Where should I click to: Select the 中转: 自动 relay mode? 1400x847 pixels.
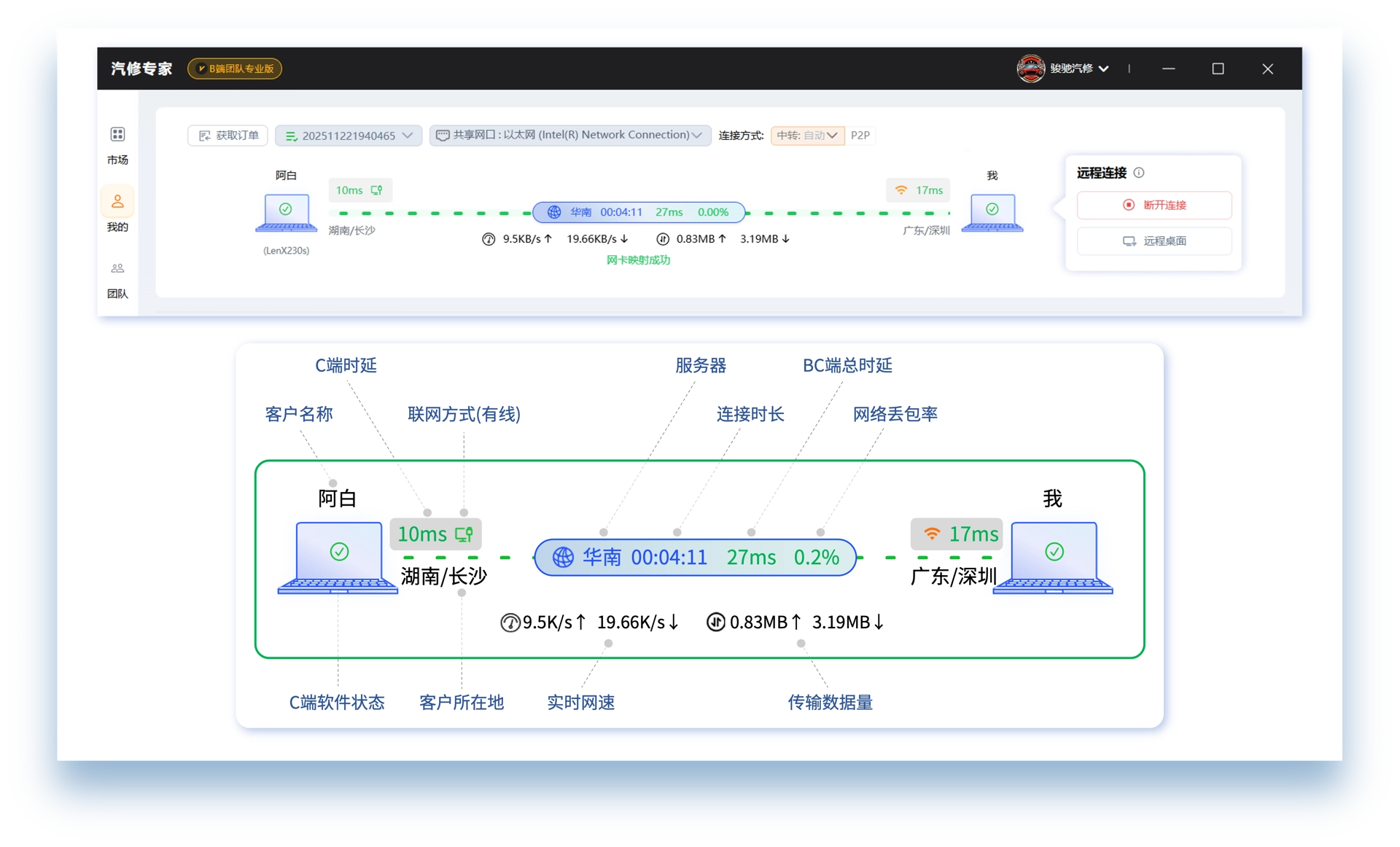click(806, 136)
